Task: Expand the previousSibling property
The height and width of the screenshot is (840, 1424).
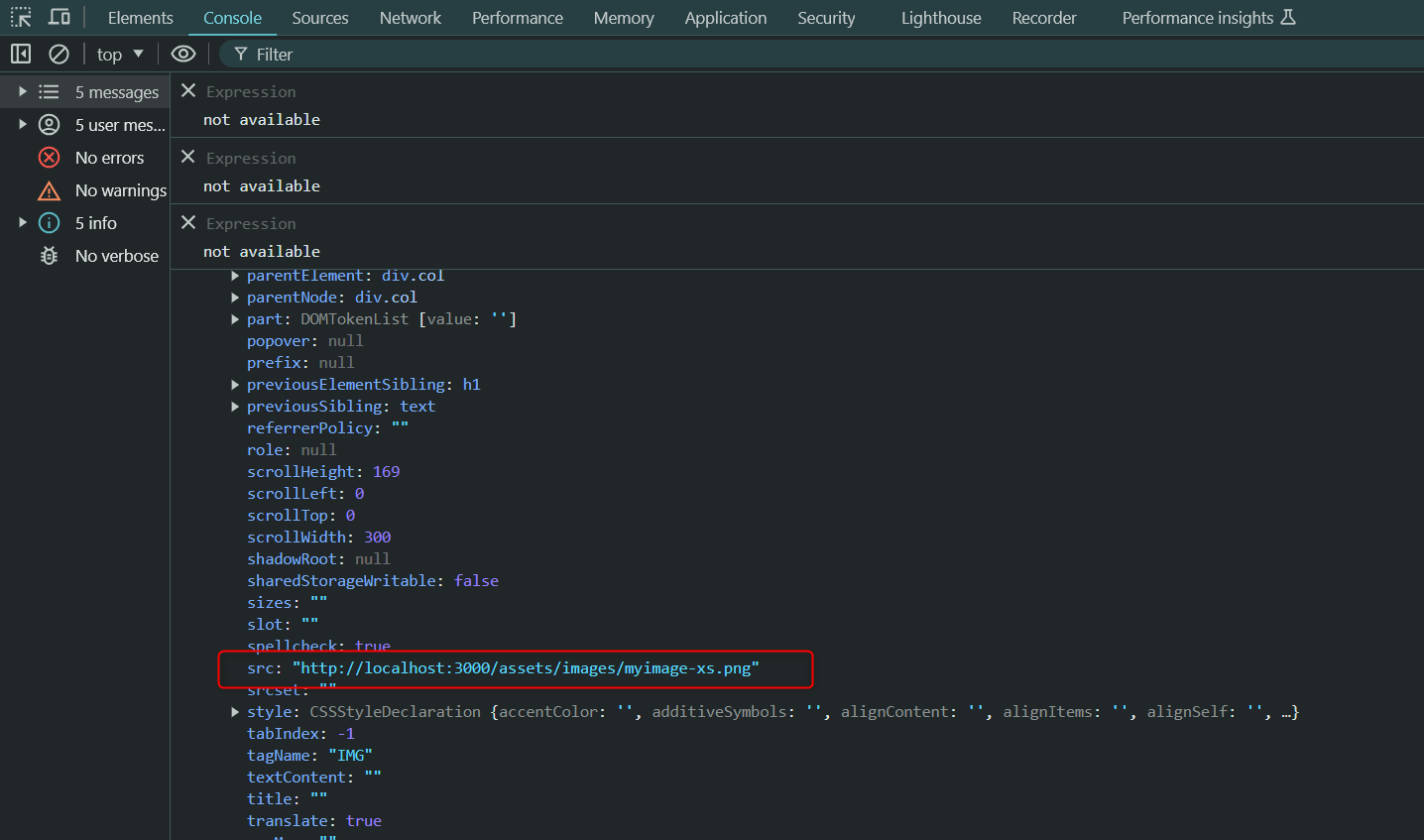Action: click(235, 407)
